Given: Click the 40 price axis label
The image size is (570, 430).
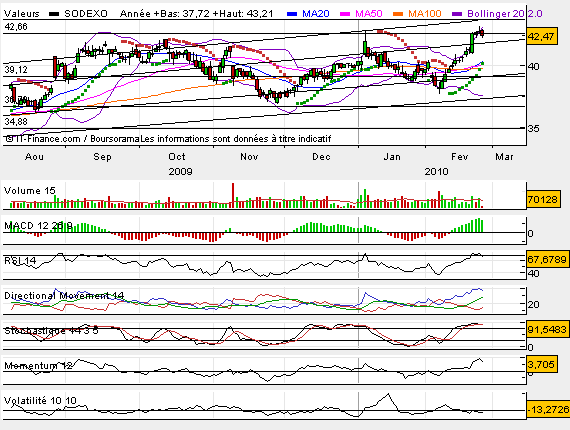Looking at the screenshot, I should point(534,67).
